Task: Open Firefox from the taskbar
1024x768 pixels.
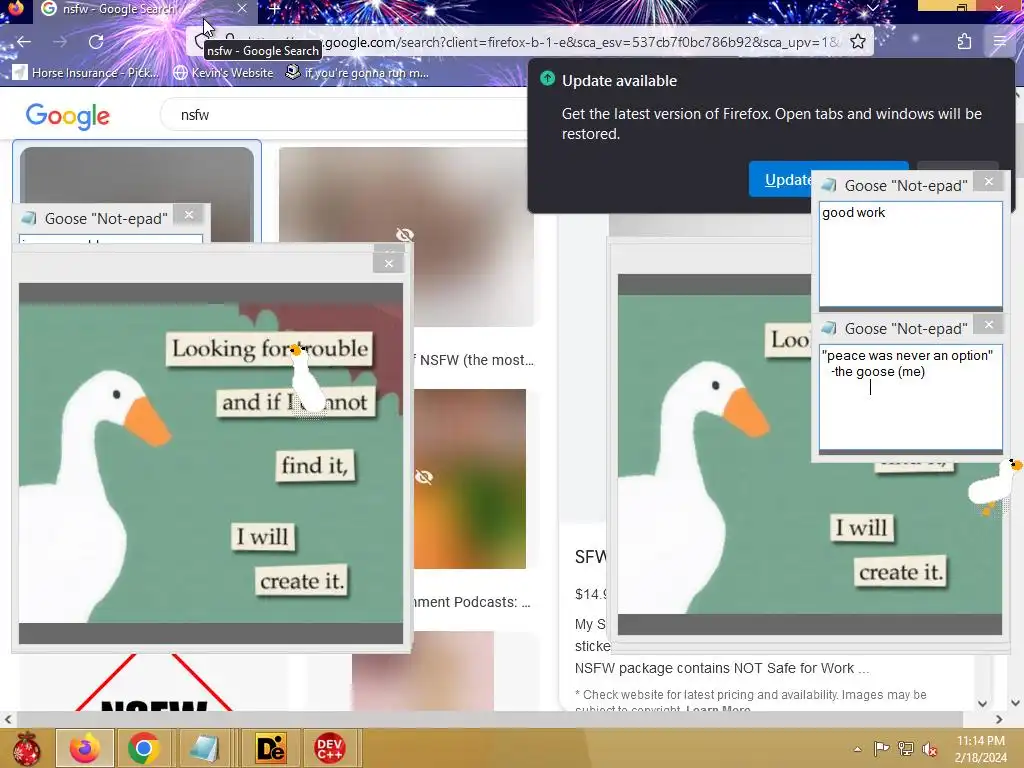Action: point(85,748)
